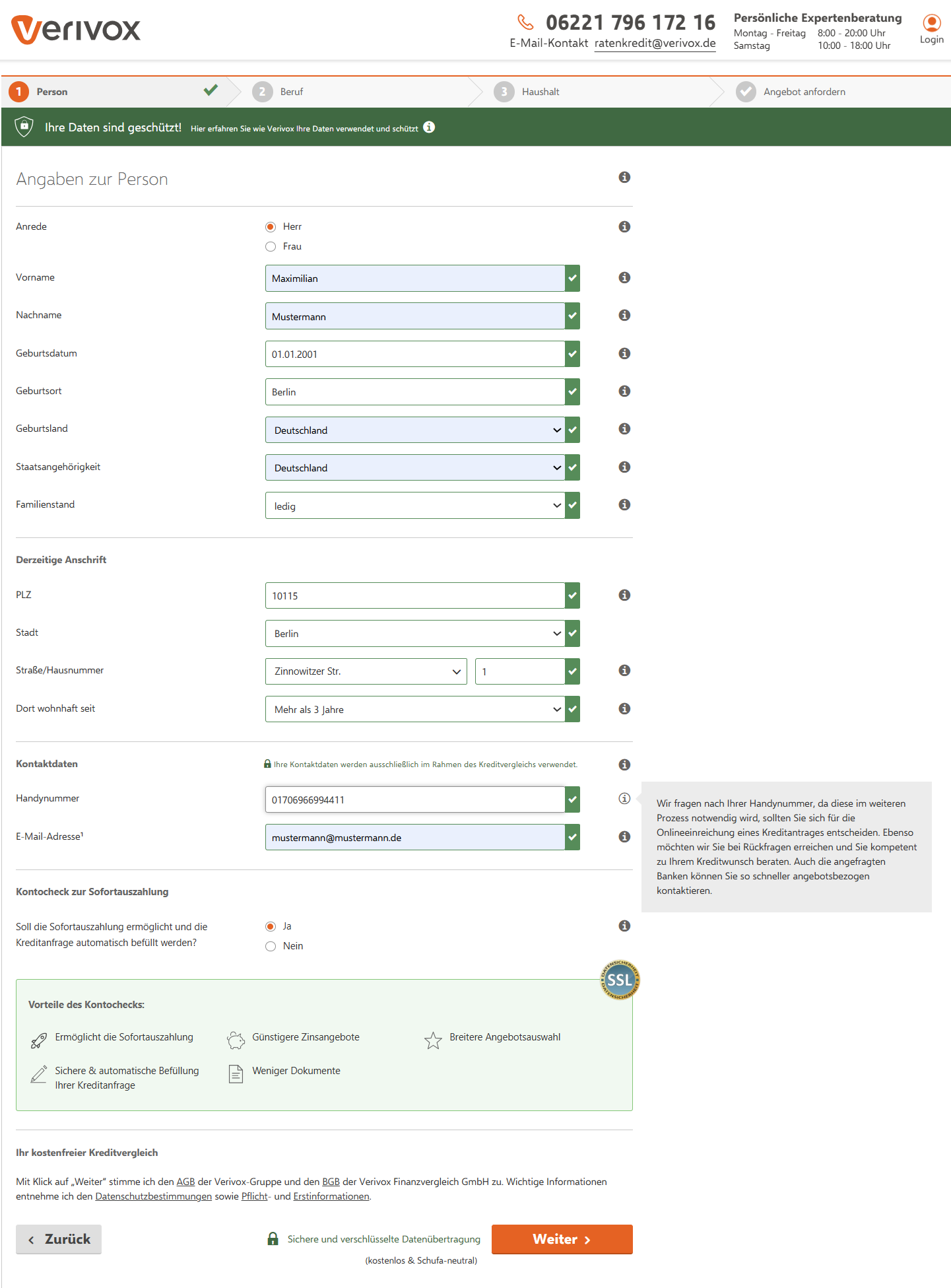Click the info icon next to Vorname
951x1288 pixels.
(x=624, y=278)
